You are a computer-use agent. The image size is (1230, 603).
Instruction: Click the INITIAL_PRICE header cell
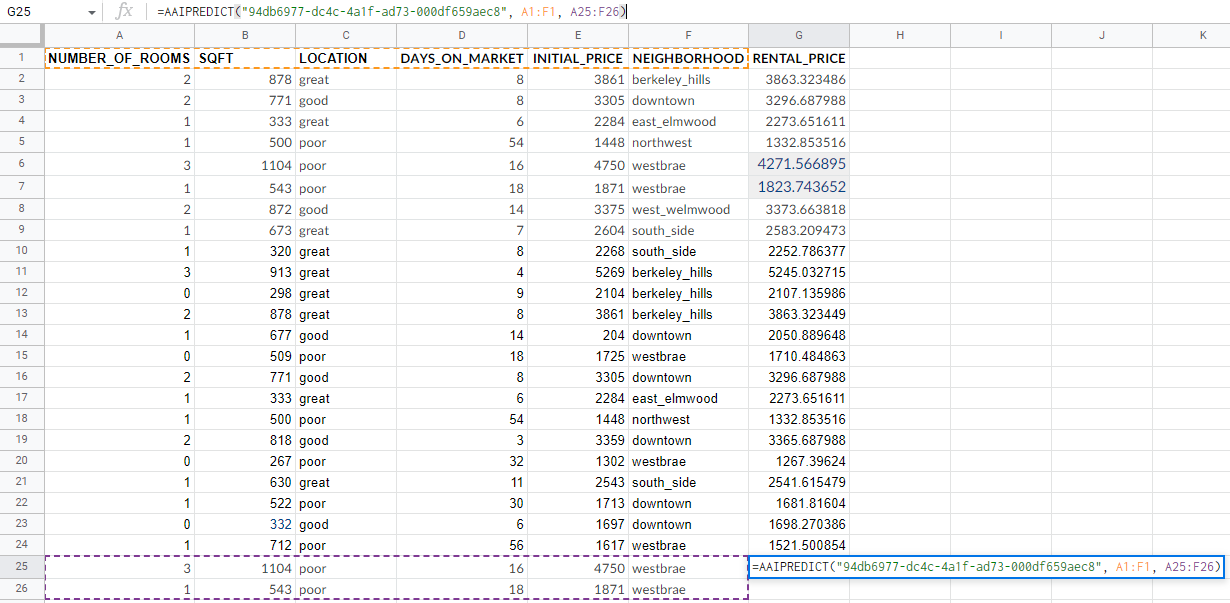point(578,58)
